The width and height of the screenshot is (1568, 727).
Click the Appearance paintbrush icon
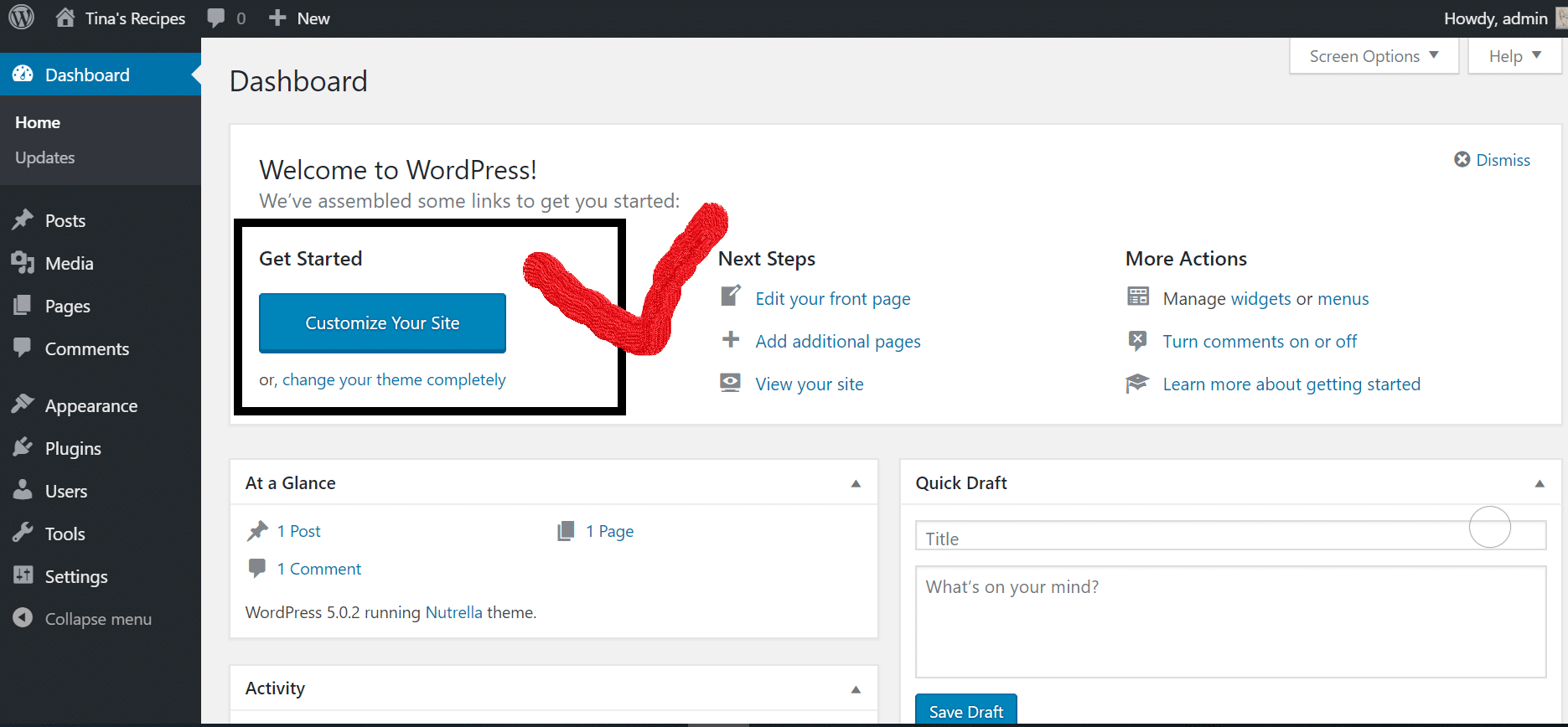(x=23, y=405)
